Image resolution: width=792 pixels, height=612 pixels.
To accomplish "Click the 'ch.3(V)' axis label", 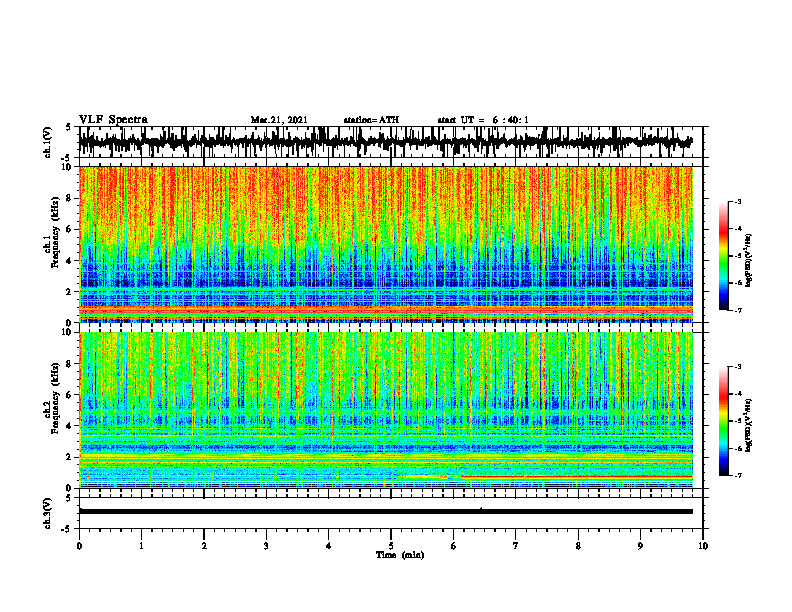I will tap(48, 513).
